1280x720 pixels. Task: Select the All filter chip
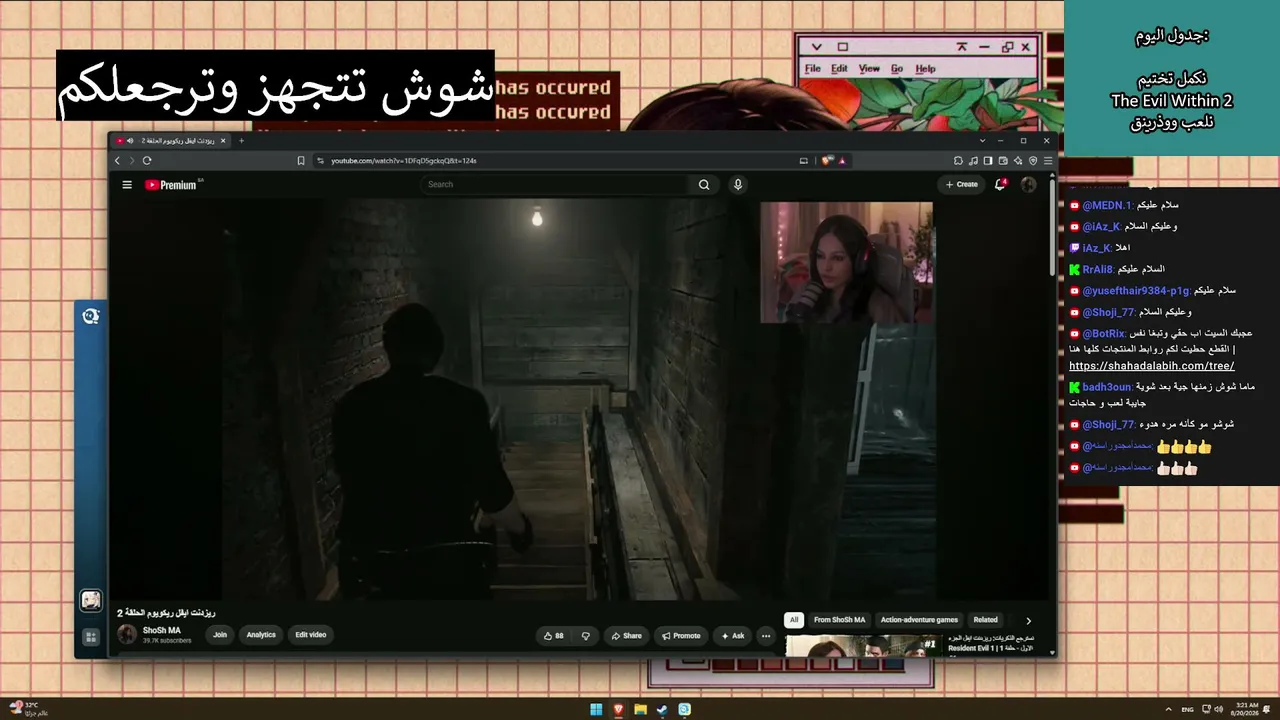(x=794, y=620)
